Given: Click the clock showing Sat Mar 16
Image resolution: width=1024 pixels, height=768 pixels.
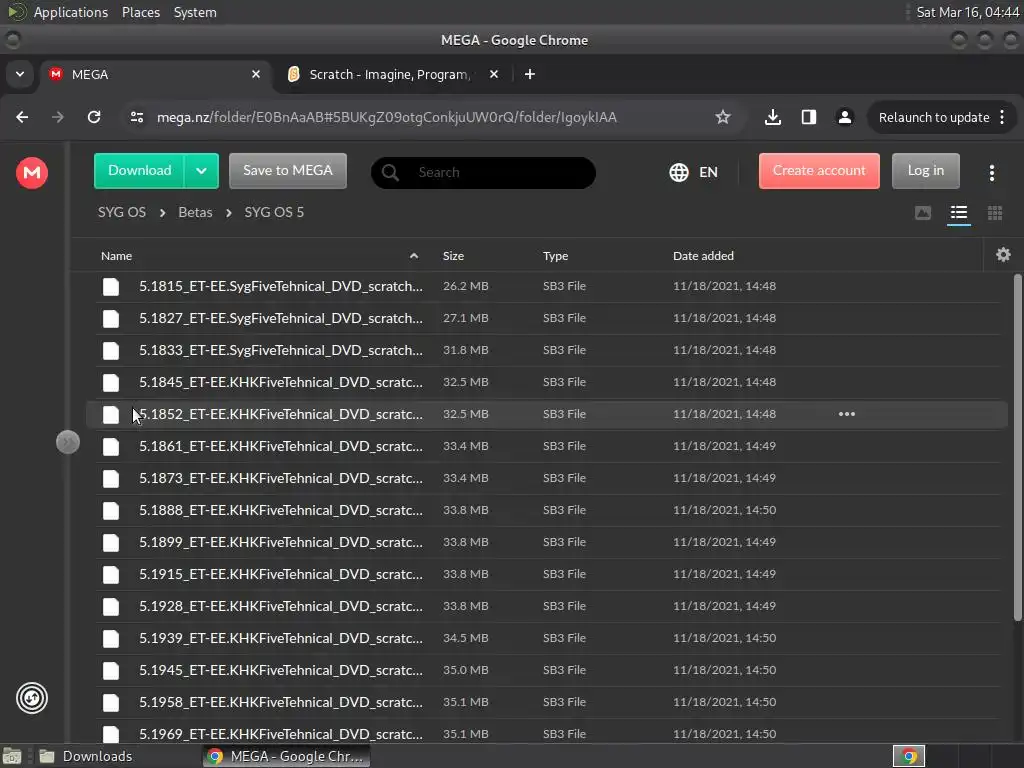Looking at the screenshot, I should (x=967, y=12).
